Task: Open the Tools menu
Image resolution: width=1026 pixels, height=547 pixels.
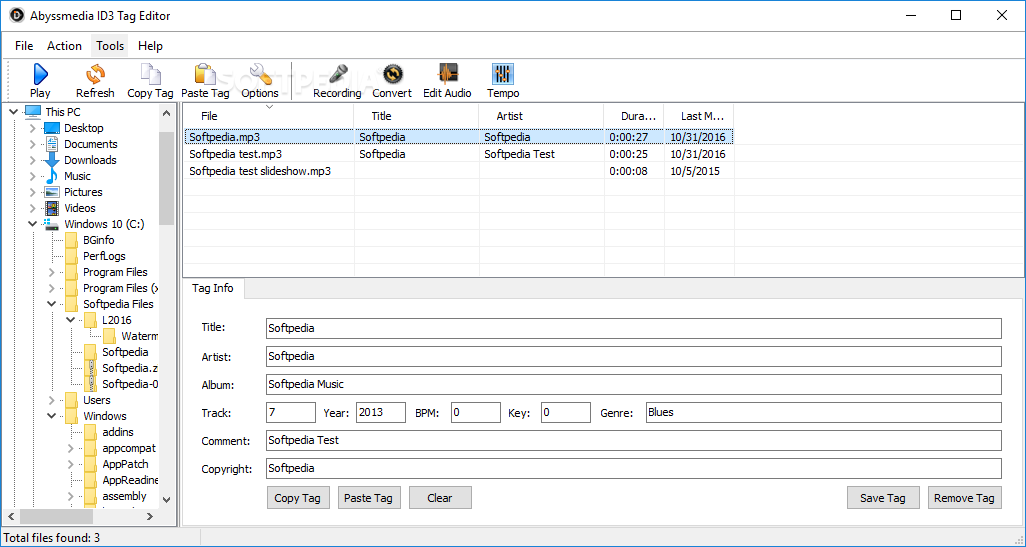Action: click(110, 46)
